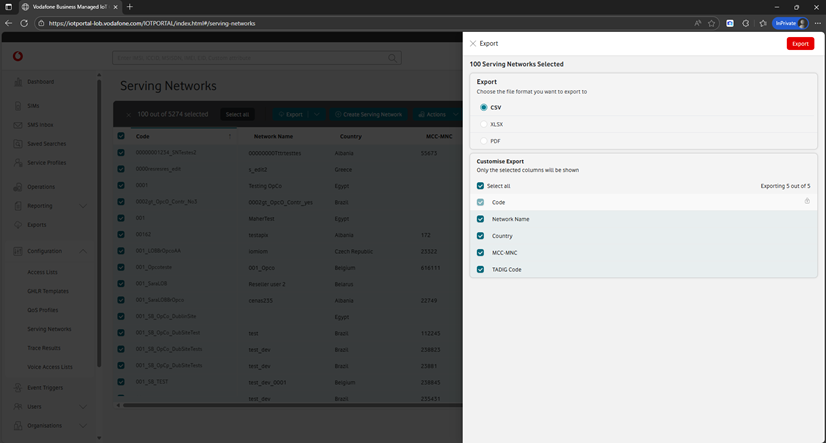
Task: Select the XLSX file format option
Action: 484,124
